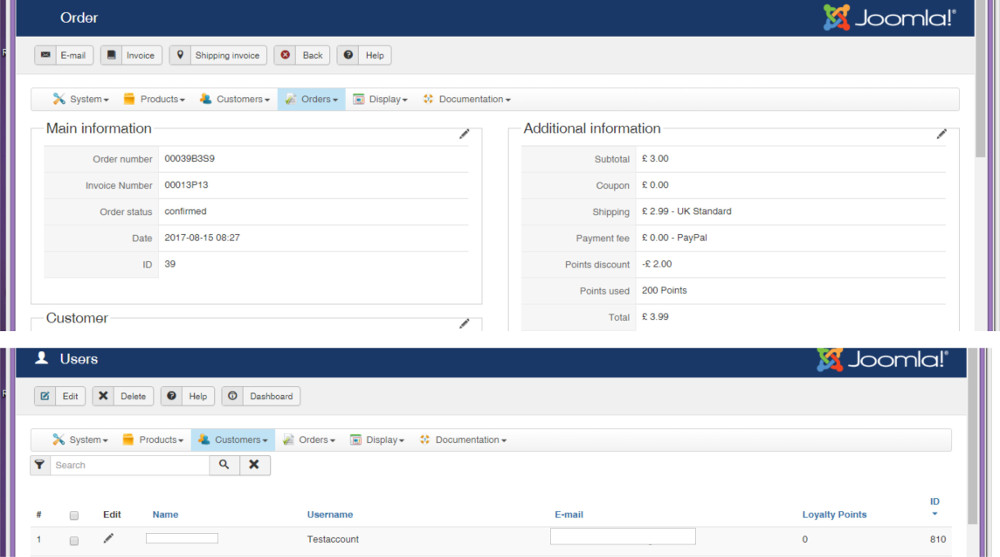Click Help in the Users toolbar
Image resolution: width=1000 pixels, height=557 pixels.
(188, 396)
